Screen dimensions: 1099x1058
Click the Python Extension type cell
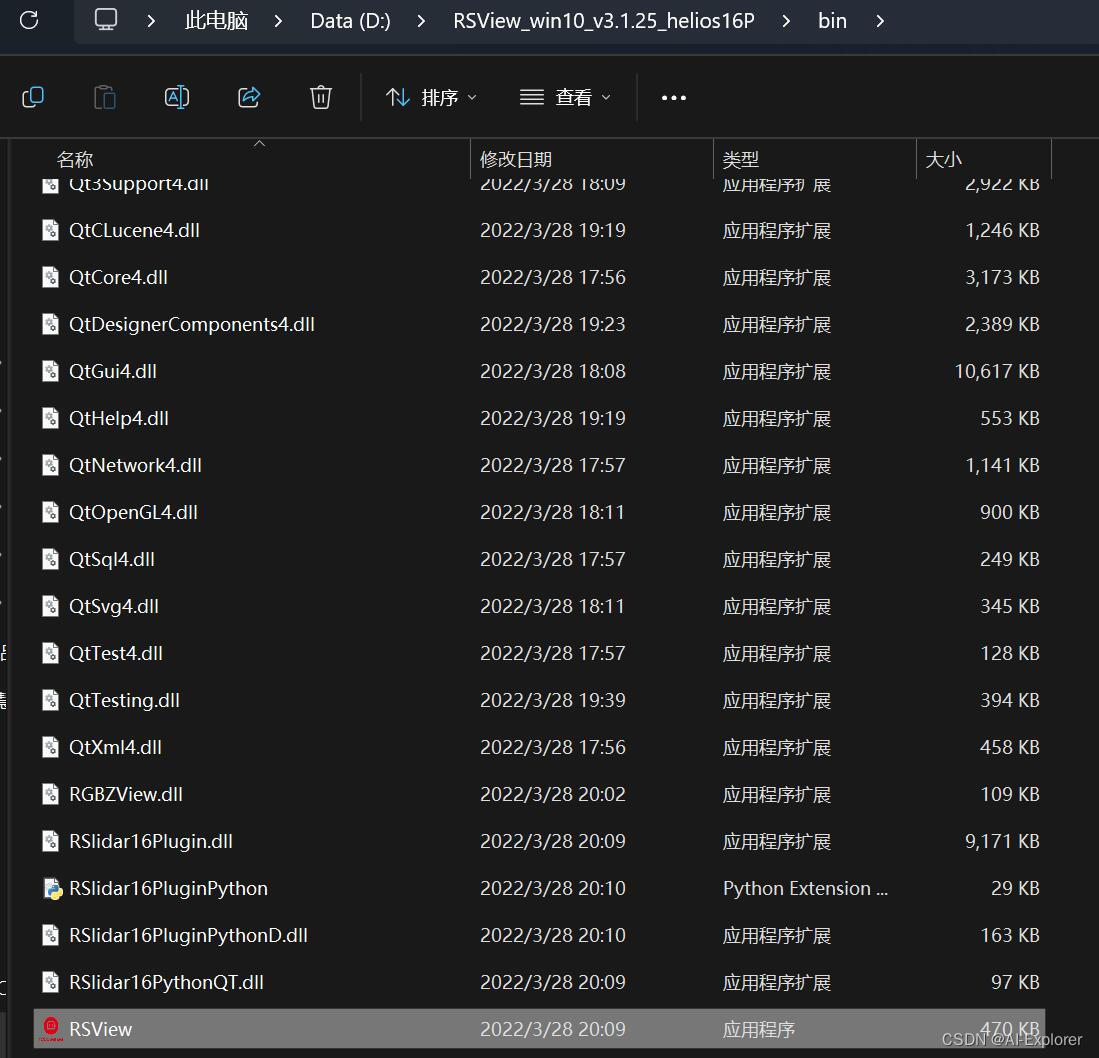click(x=805, y=888)
